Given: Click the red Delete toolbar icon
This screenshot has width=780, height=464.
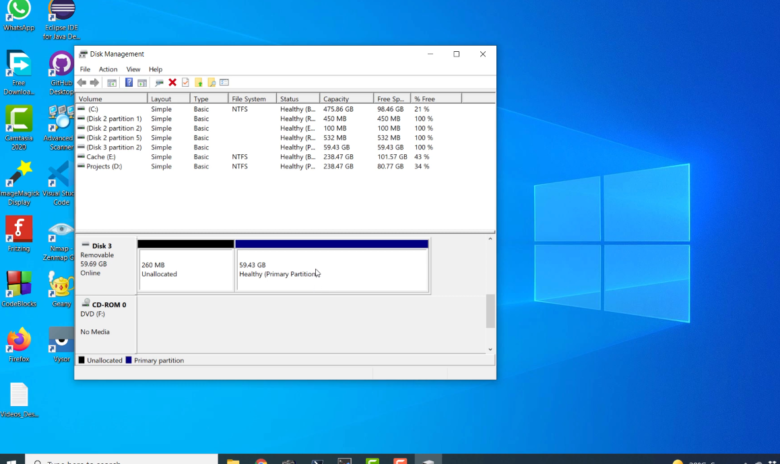Looking at the screenshot, I should 172,83.
